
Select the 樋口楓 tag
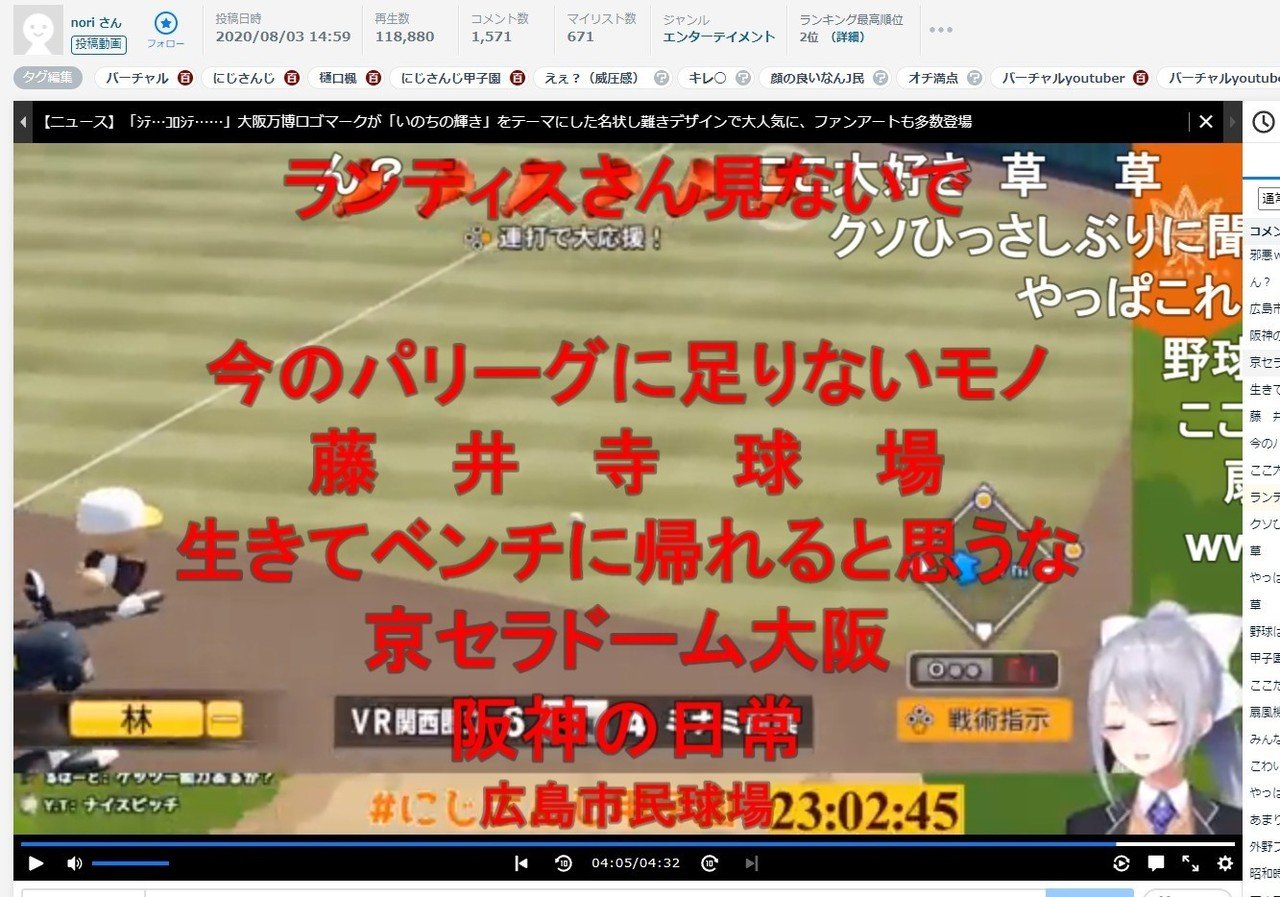point(339,78)
